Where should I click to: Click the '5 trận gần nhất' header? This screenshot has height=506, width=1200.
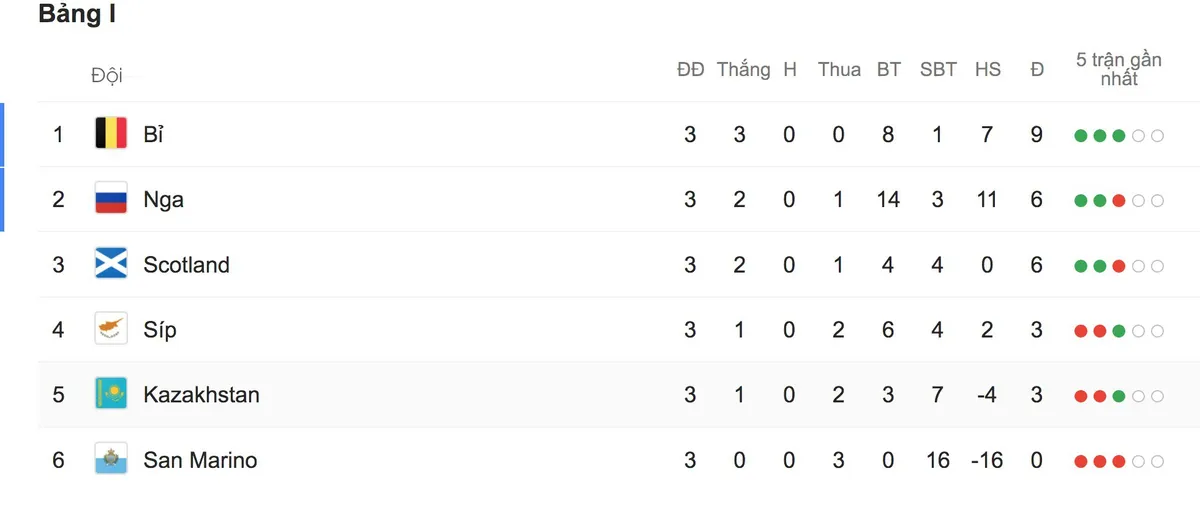pos(1119,69)
